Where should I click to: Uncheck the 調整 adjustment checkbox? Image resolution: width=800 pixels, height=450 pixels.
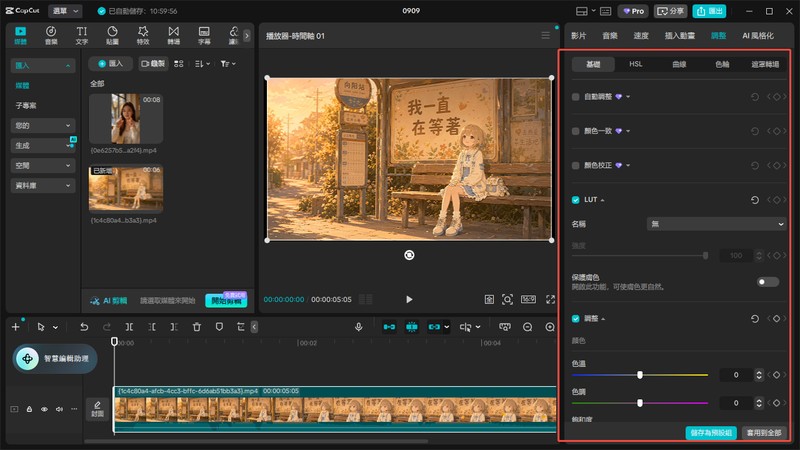[x=576, y=319]
